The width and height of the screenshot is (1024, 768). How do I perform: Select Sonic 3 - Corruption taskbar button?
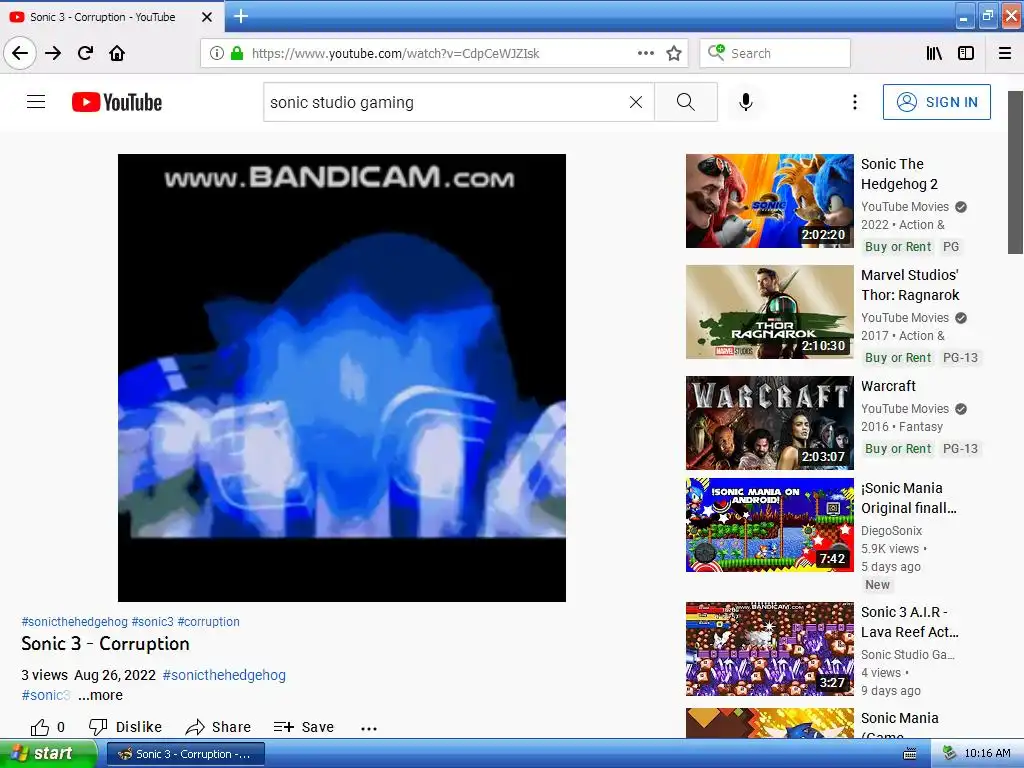pos(185,754)
